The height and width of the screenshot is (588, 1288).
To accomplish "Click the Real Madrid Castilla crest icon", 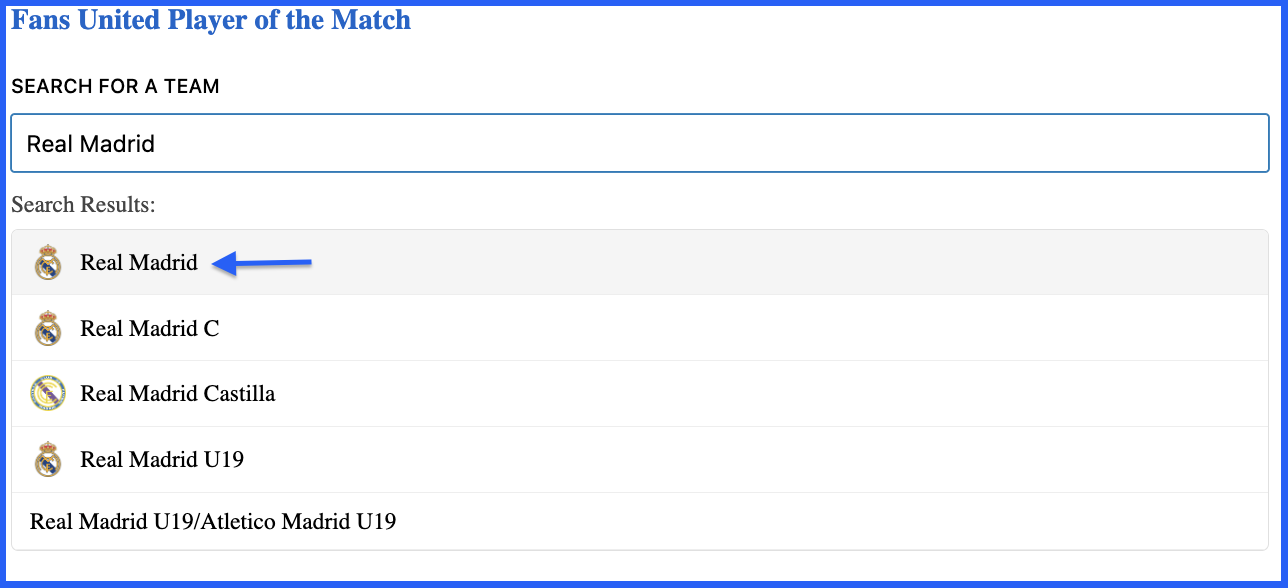I will [48, 394].
